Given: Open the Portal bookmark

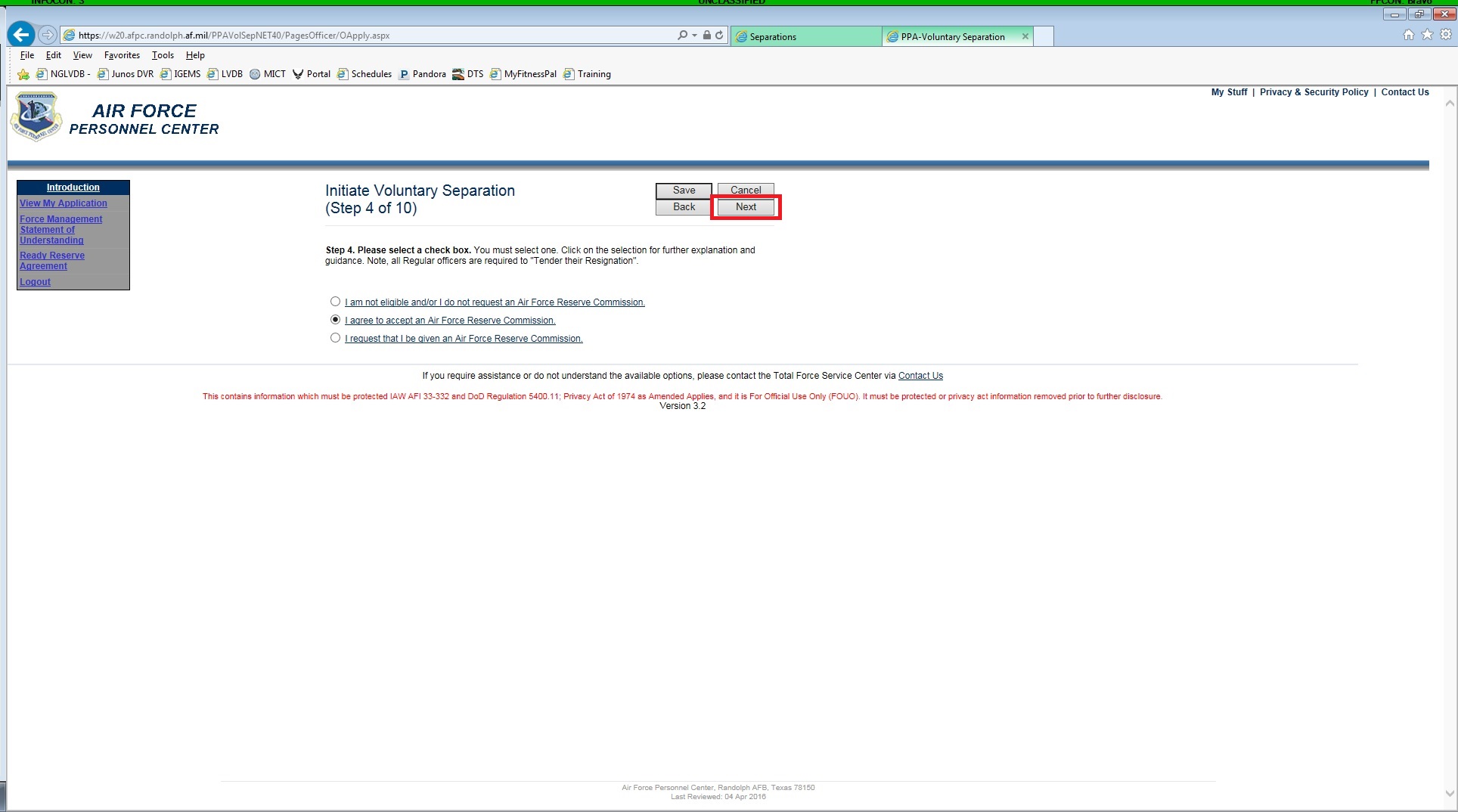Looking at the screenshot, I should click(312, 74).
